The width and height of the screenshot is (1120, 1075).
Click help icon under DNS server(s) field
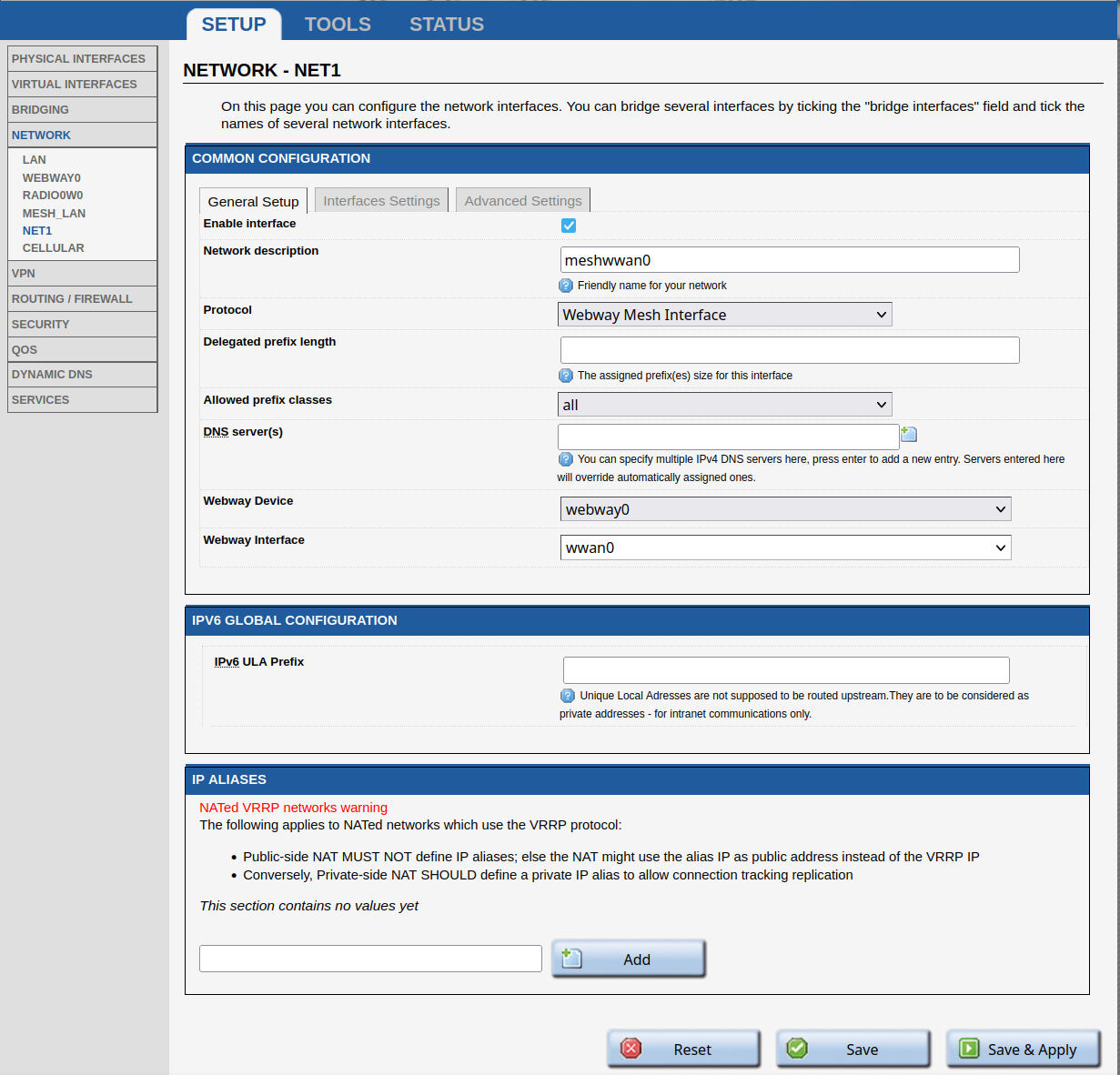coord(566,459)
